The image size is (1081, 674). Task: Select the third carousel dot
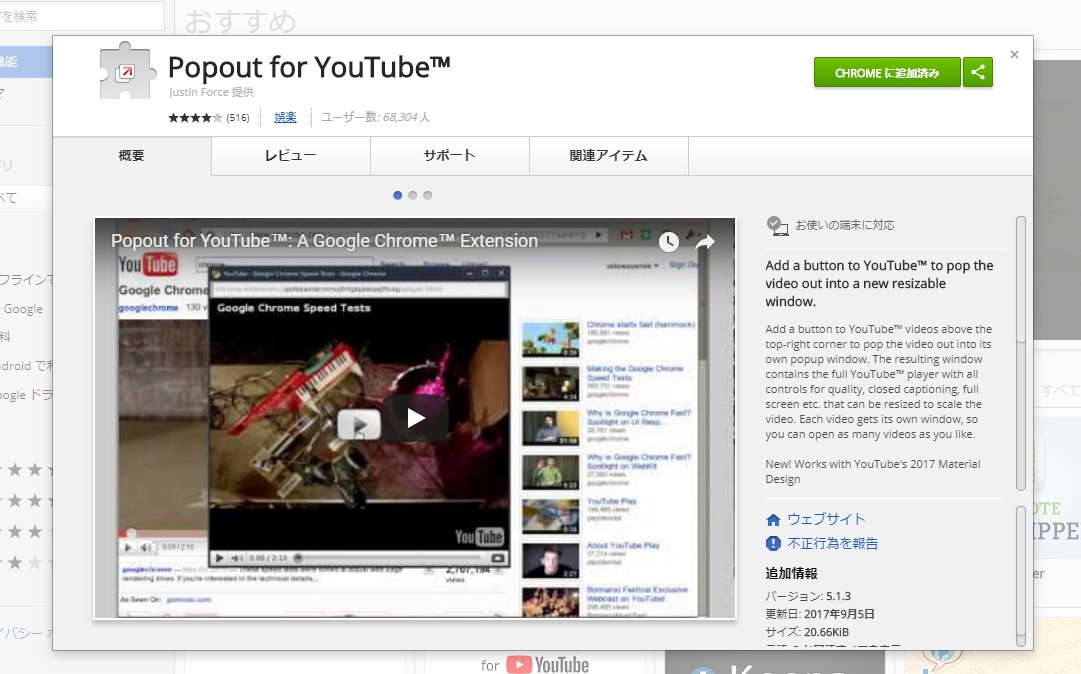pos(427,196)
